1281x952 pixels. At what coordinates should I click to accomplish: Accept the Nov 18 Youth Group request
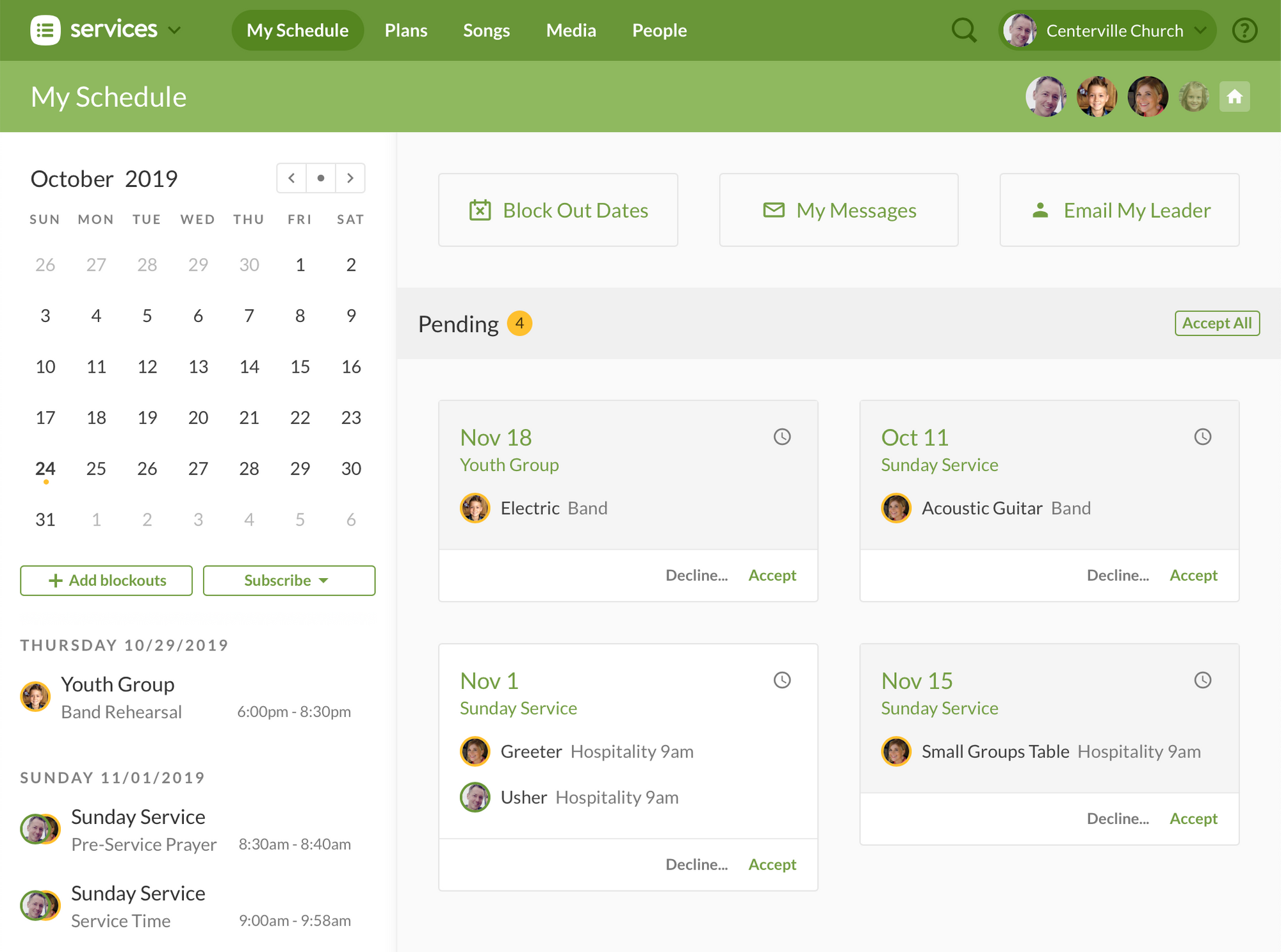coord(772,576)
